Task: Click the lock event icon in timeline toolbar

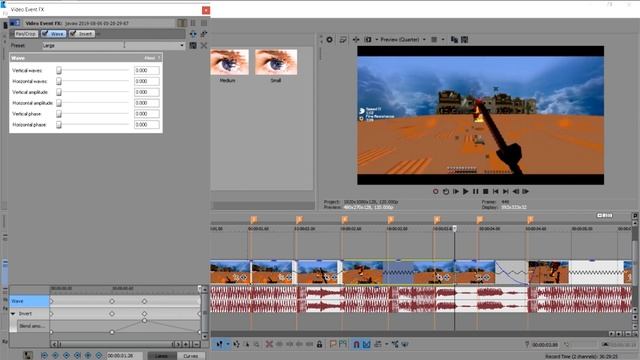Action: coord(320,344)
